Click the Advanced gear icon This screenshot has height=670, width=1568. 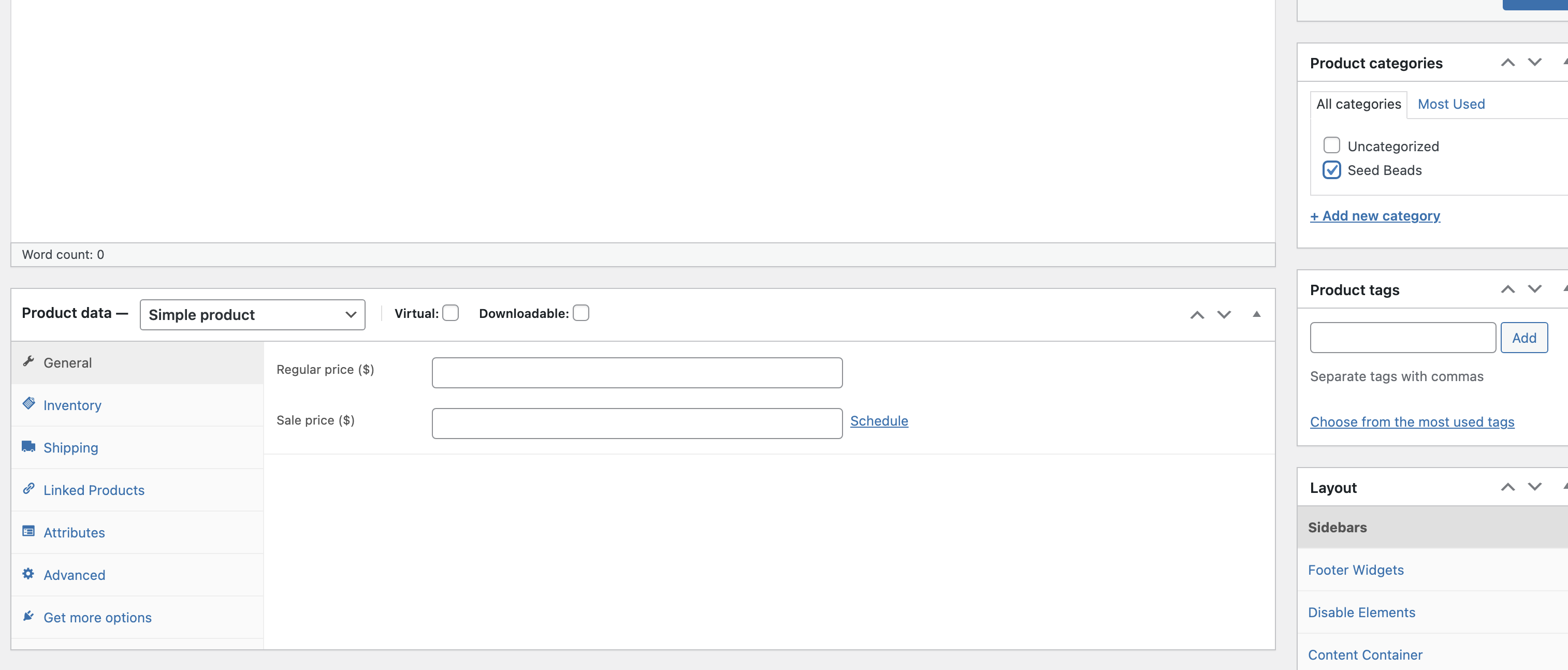(x=28, y=574)
